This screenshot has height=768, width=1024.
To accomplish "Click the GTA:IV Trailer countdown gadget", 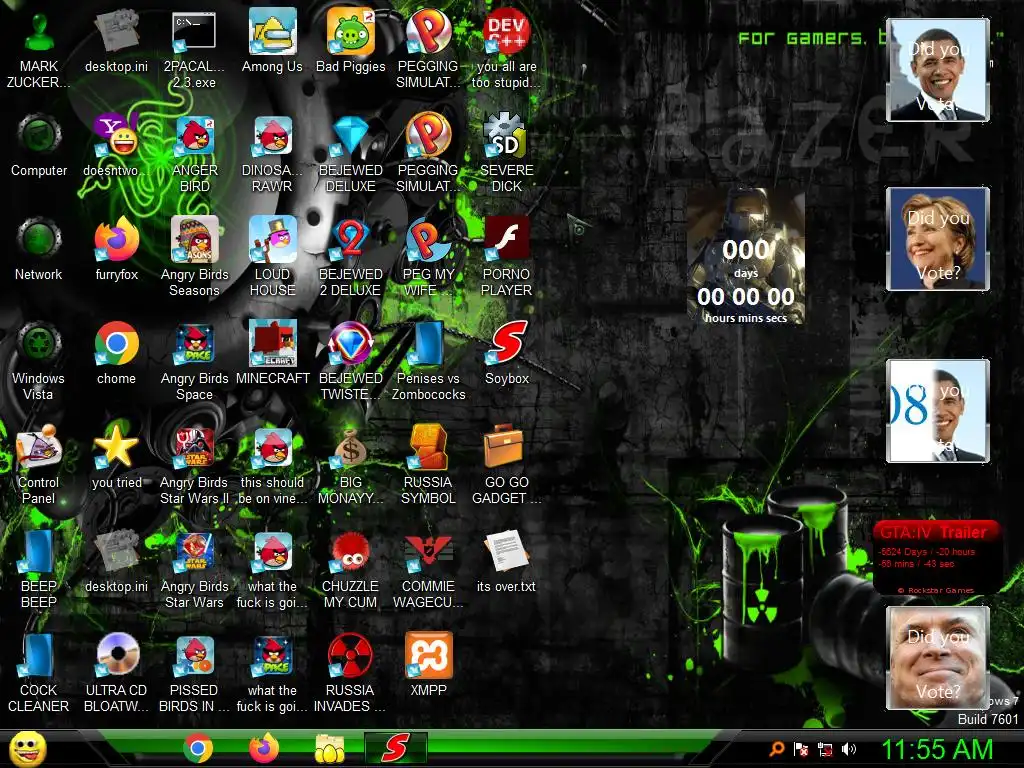I will point(938,557).
